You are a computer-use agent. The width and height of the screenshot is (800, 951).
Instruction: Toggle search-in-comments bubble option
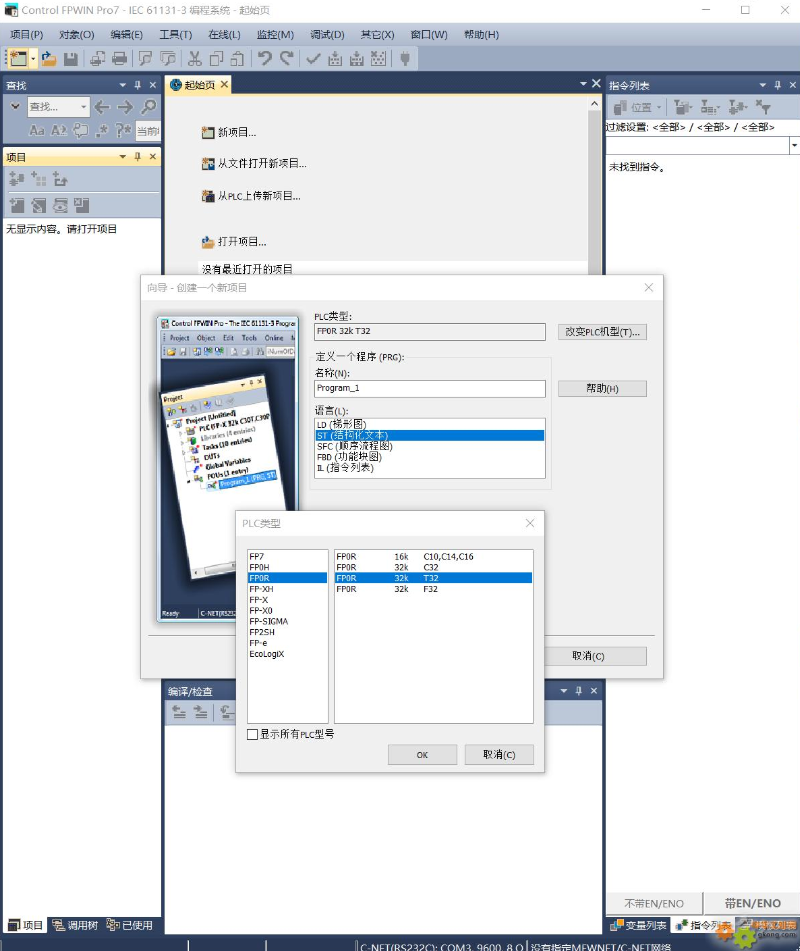click(80, 130)
